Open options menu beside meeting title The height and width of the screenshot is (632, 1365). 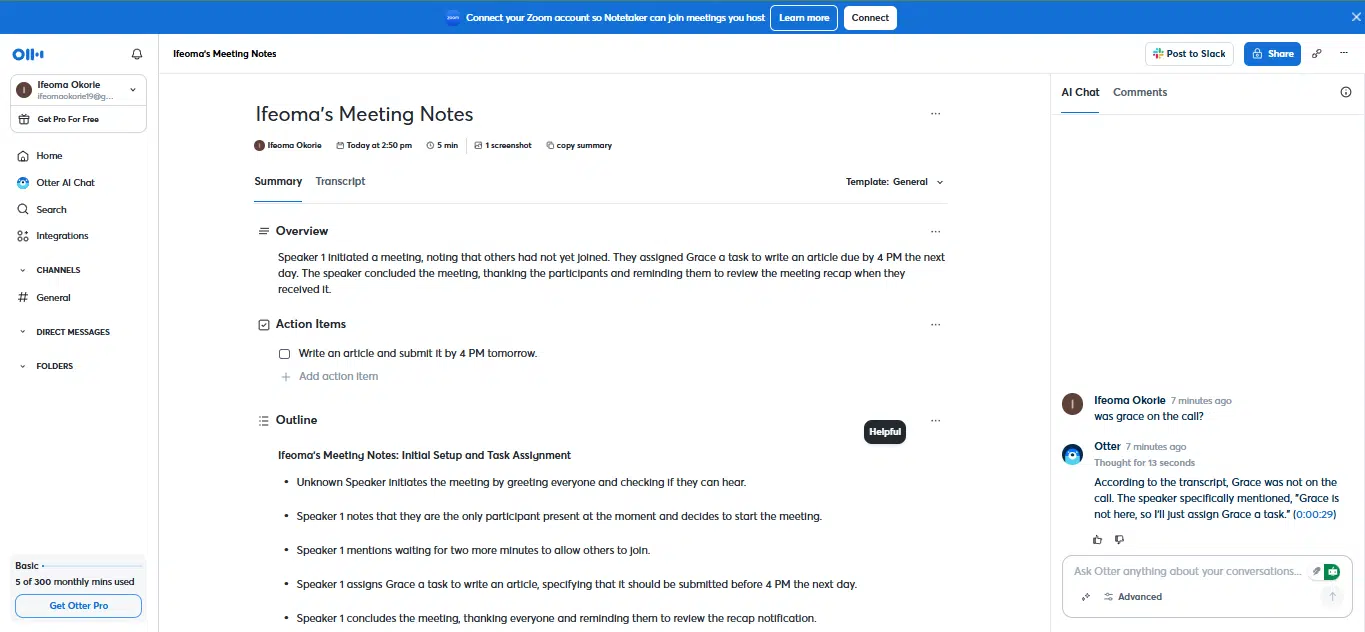pos(935,114)
